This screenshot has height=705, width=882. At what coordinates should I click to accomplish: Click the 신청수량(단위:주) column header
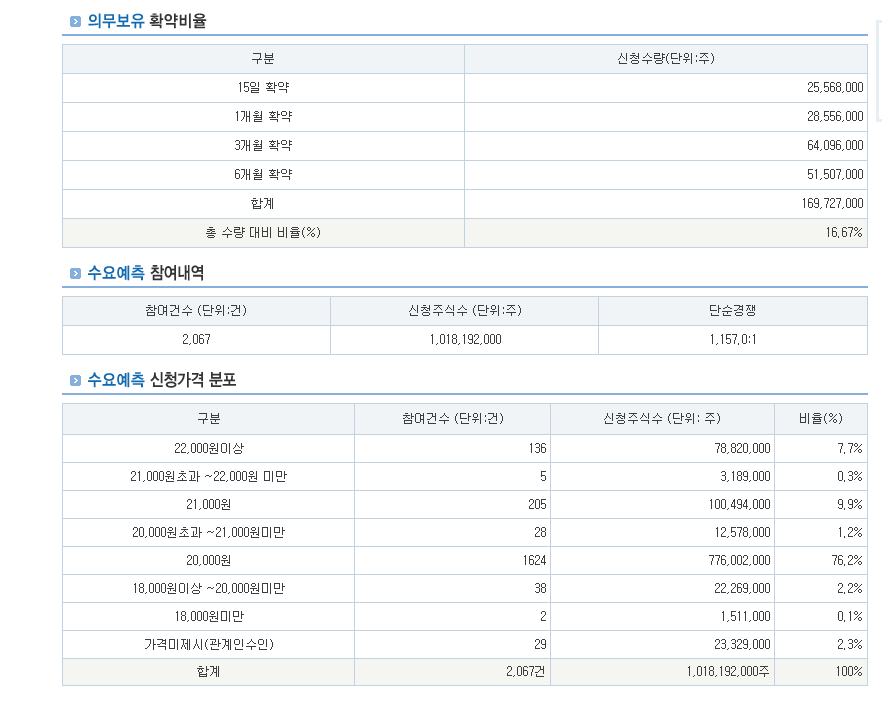(665, 59)
